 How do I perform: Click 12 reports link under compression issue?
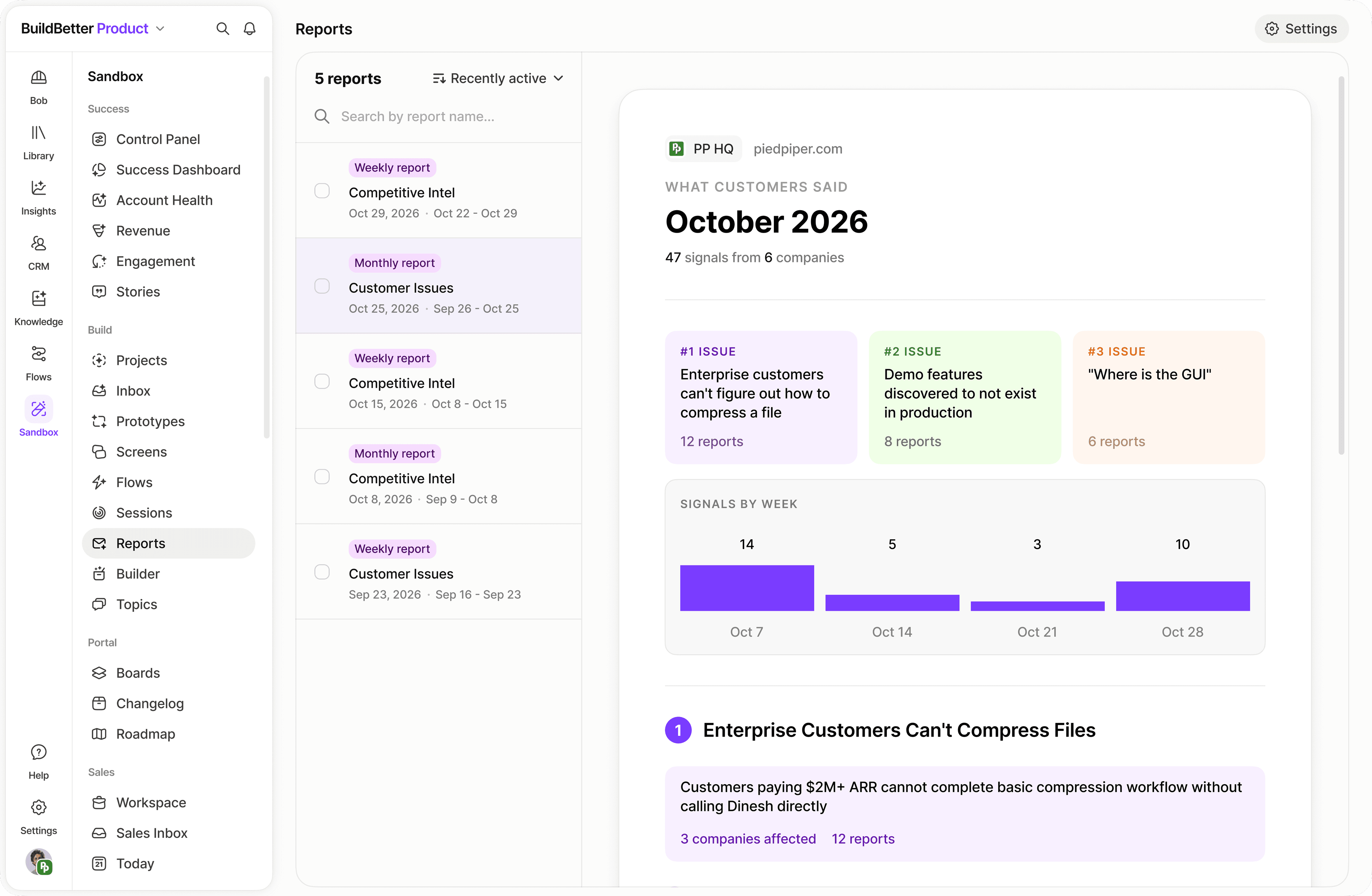[863, 839]
